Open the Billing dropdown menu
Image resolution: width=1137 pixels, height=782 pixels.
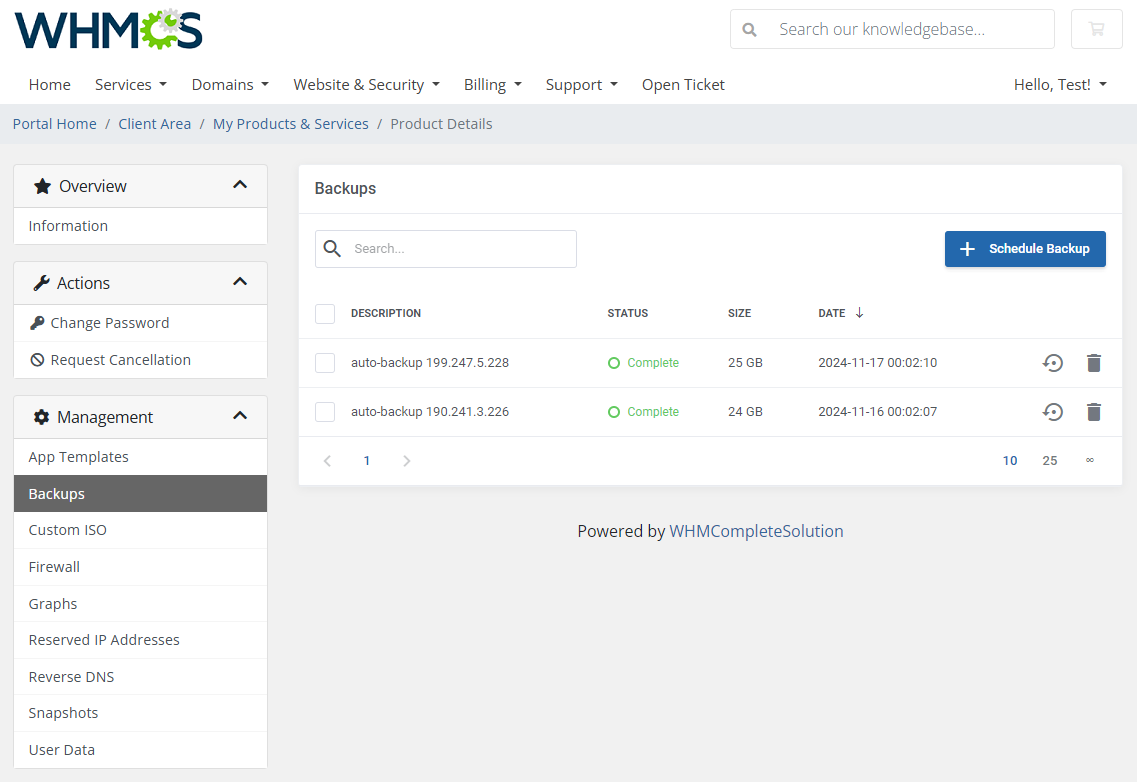point(492,85)
